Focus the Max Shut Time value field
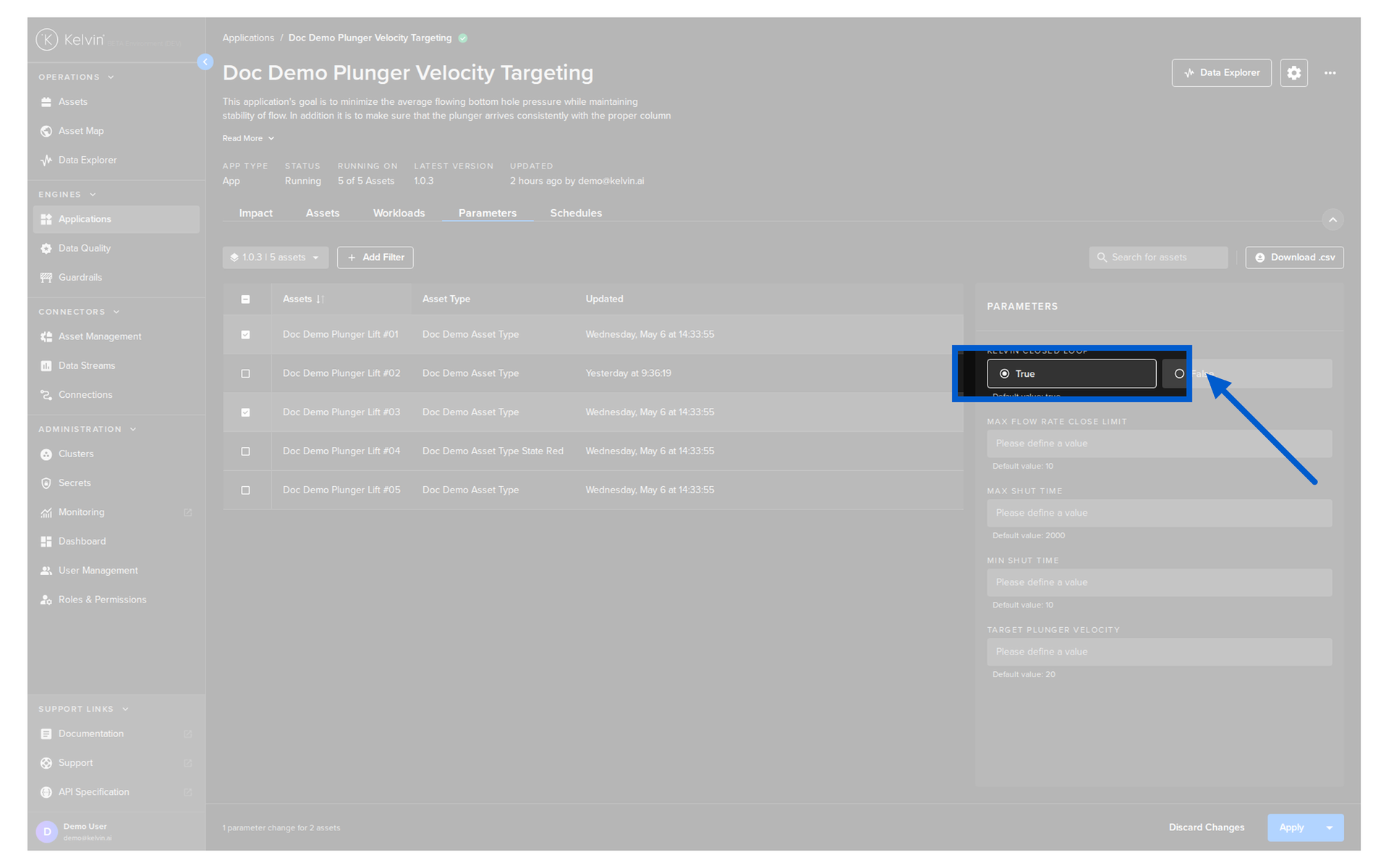The image size is (1389, 868). coord(1159,513)
